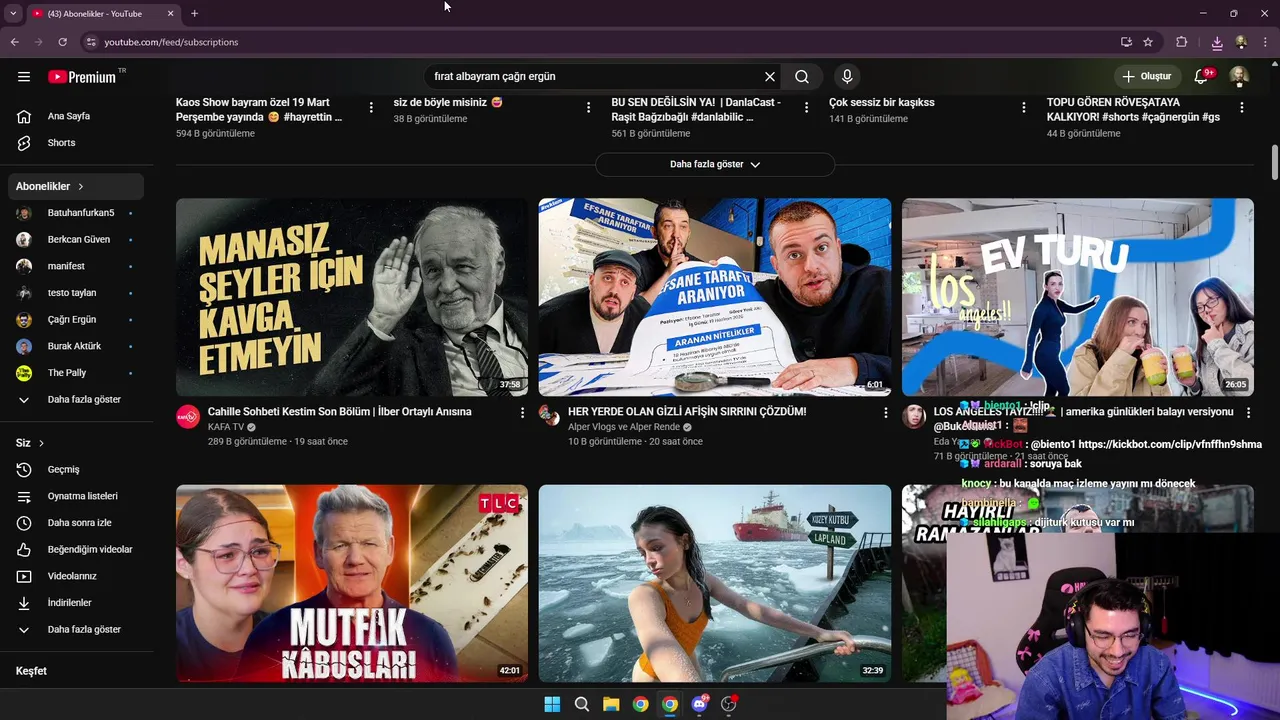Open Berkcan Güven channel

point(76,239)
